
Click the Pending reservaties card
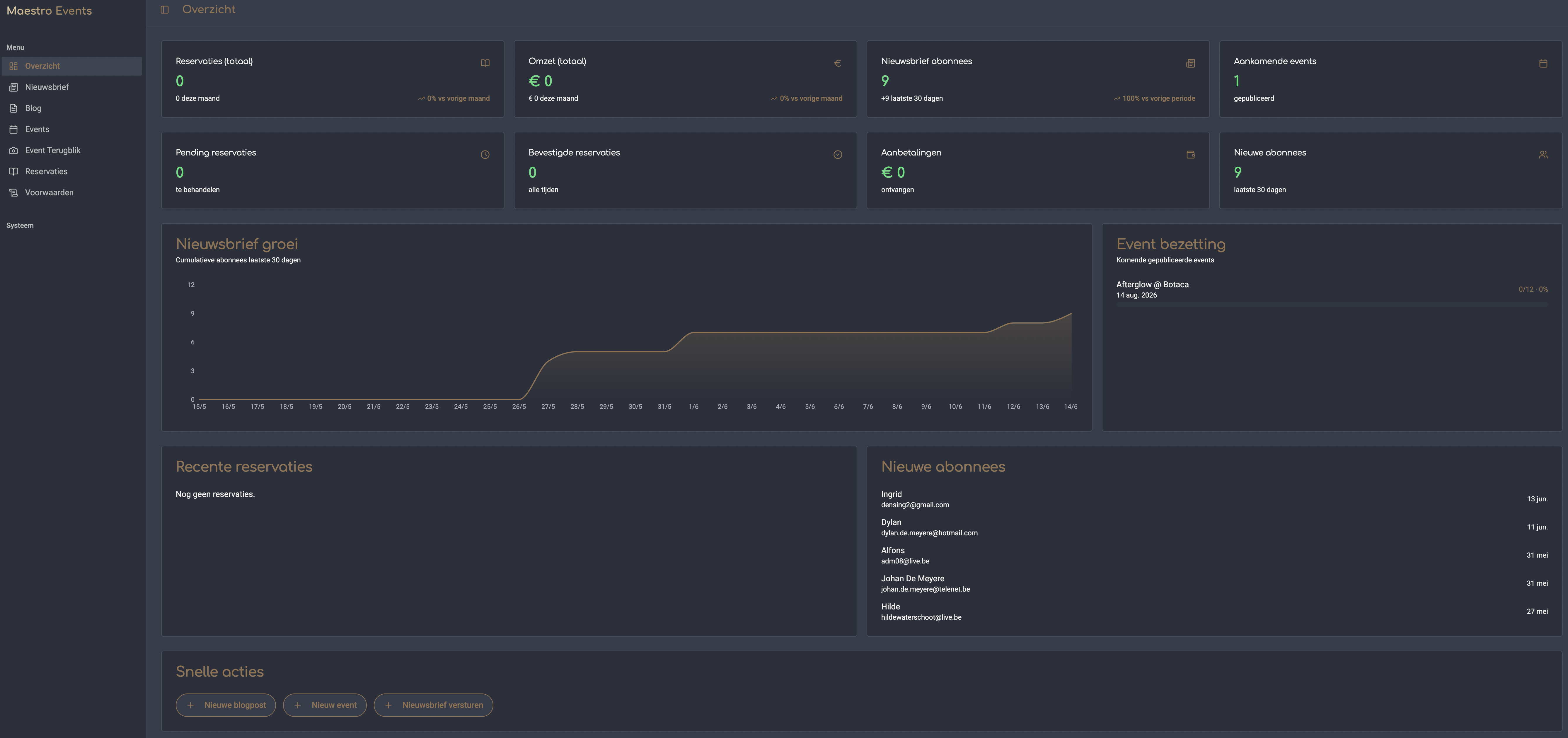click(332, 170)
